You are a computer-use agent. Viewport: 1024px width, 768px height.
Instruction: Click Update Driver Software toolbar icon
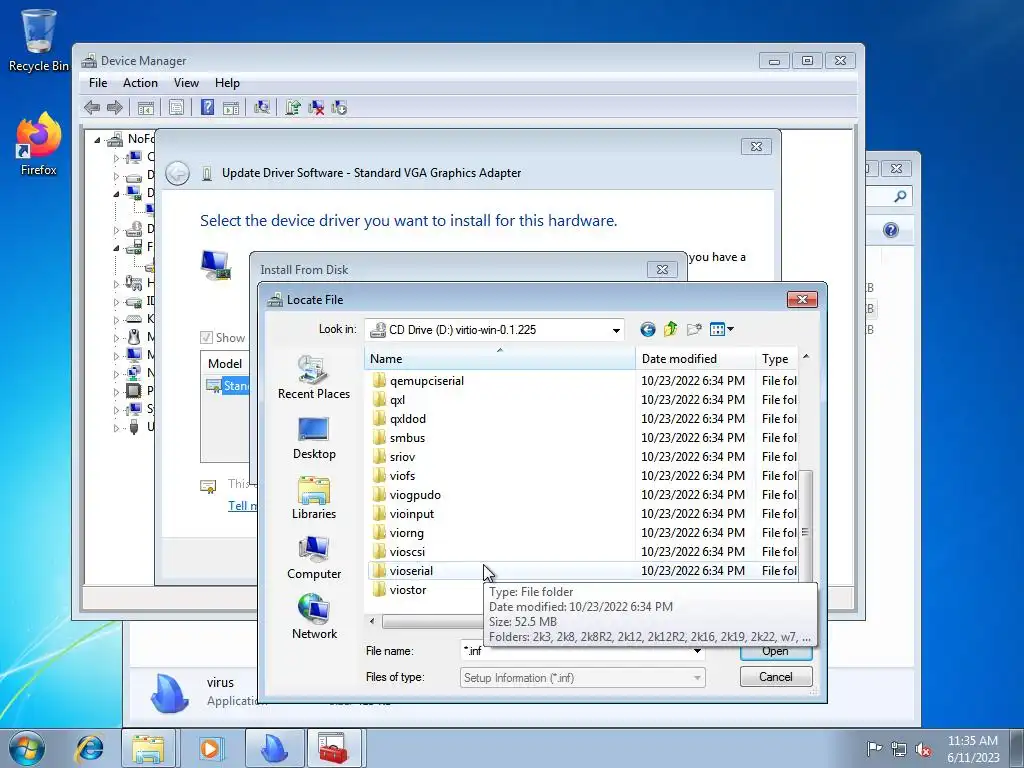(293, 107)
